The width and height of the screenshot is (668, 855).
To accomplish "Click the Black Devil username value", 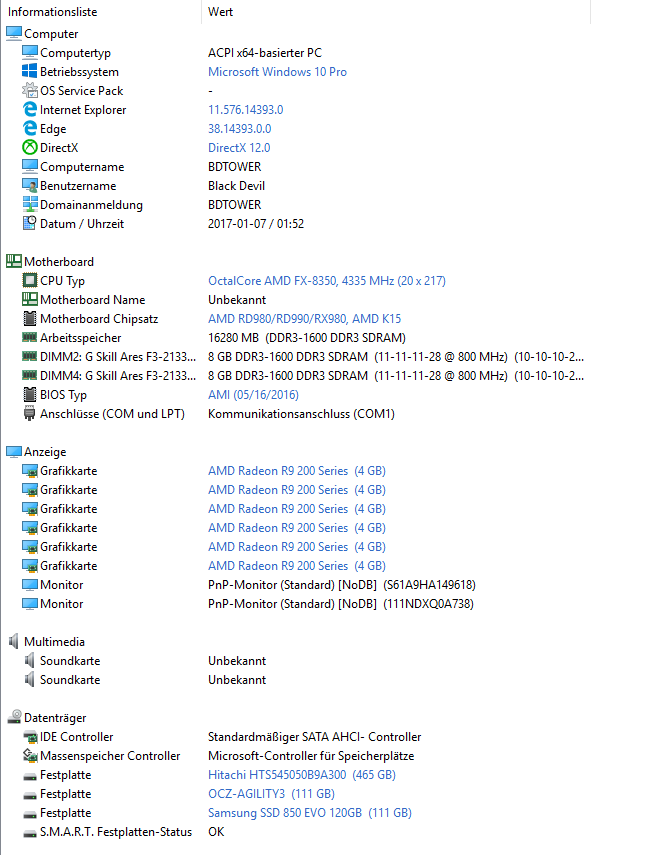I will [x=236, y=185].
